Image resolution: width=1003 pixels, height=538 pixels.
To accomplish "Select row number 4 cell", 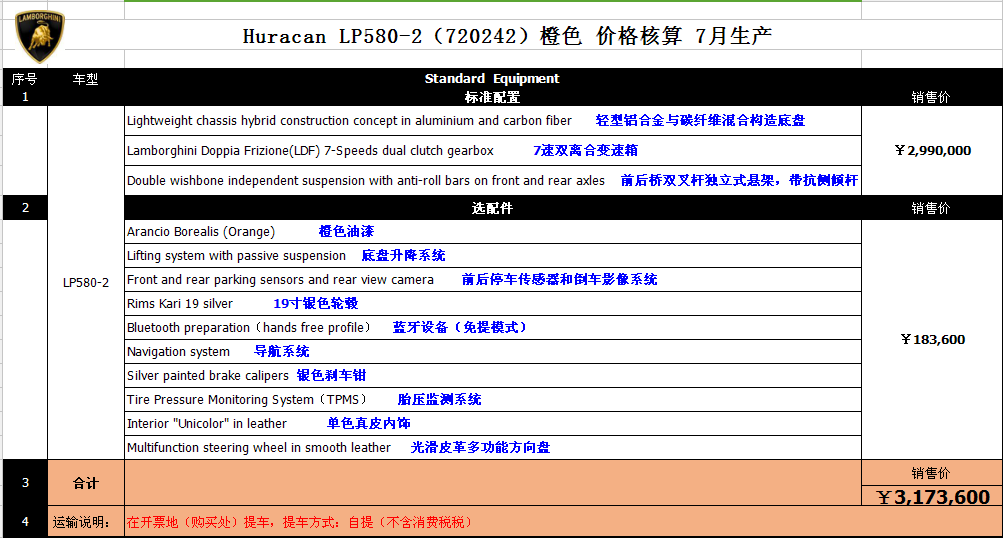I will click(x=25, y=521).
